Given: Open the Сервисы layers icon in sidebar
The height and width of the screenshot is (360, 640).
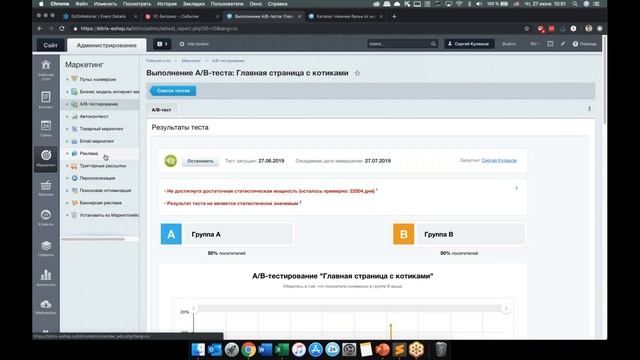Looking at the screenshot, I should click(x=46, y=245).
